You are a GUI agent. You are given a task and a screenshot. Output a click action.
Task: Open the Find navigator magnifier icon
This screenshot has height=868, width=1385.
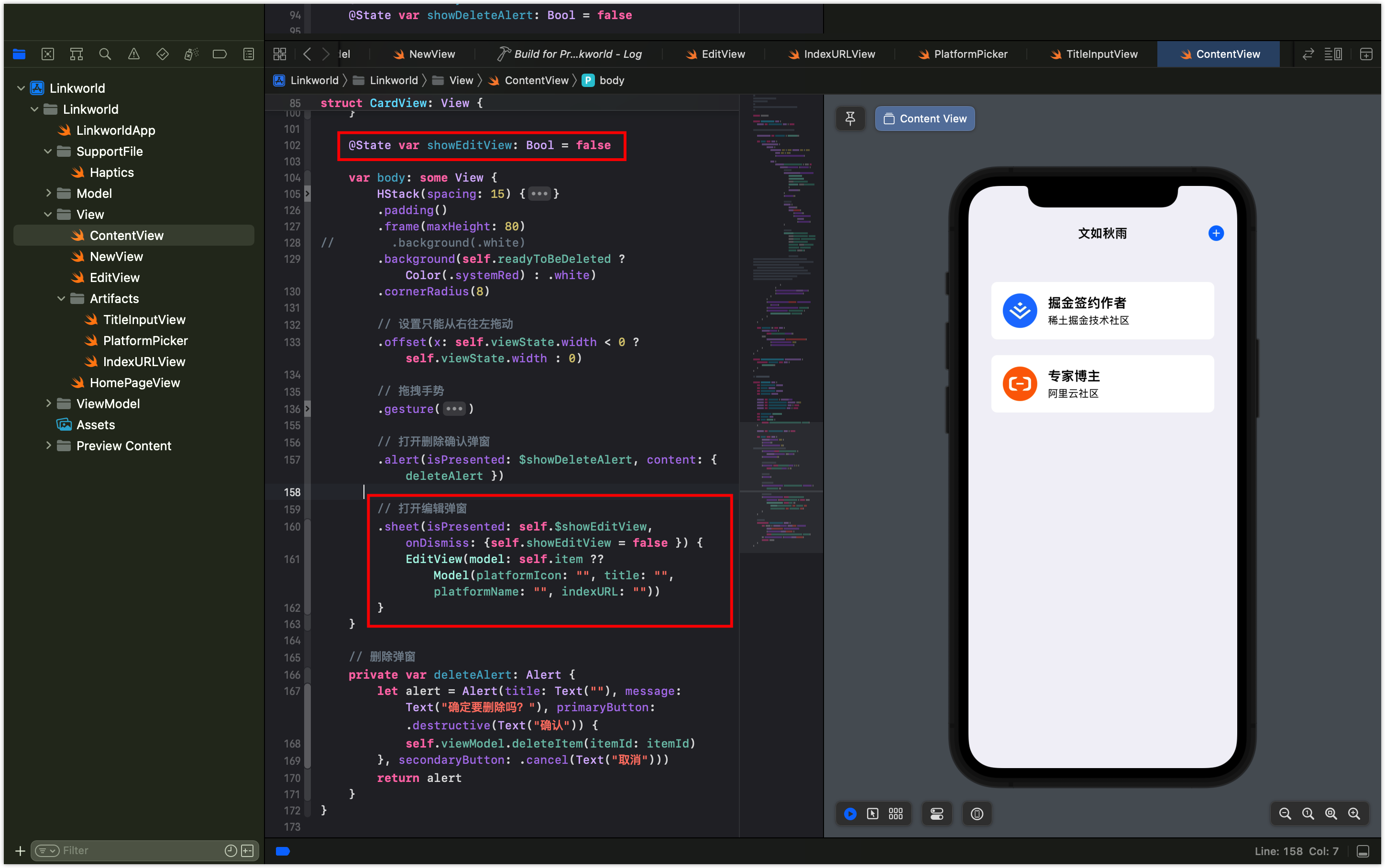tap(105, 54)
